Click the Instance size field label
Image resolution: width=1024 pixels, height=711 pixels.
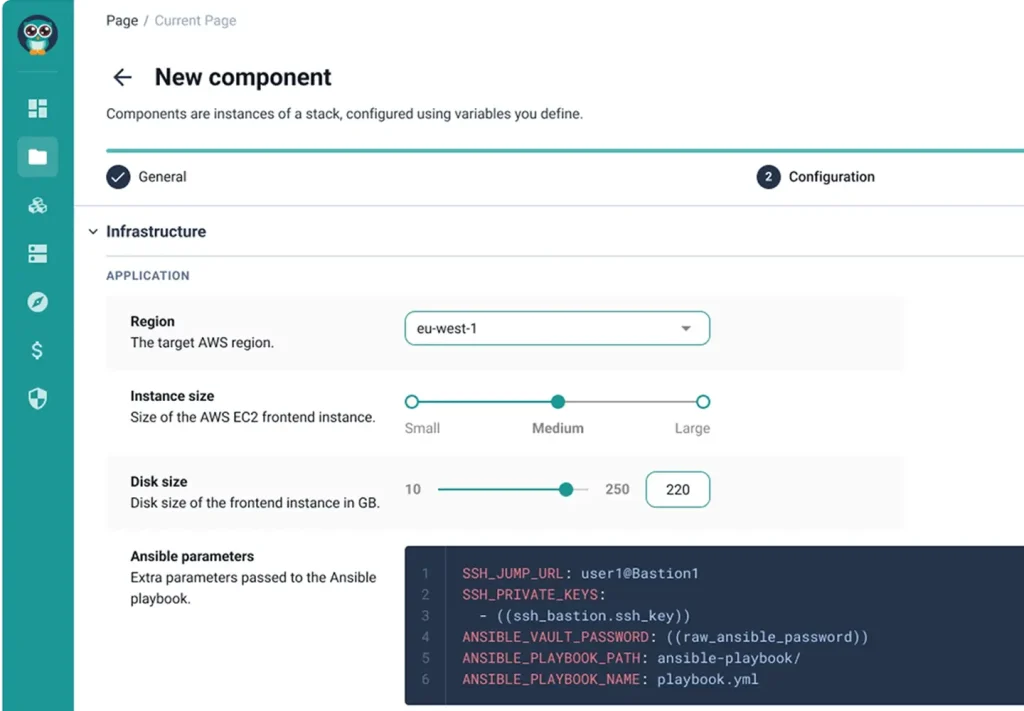tap(172, 396)
